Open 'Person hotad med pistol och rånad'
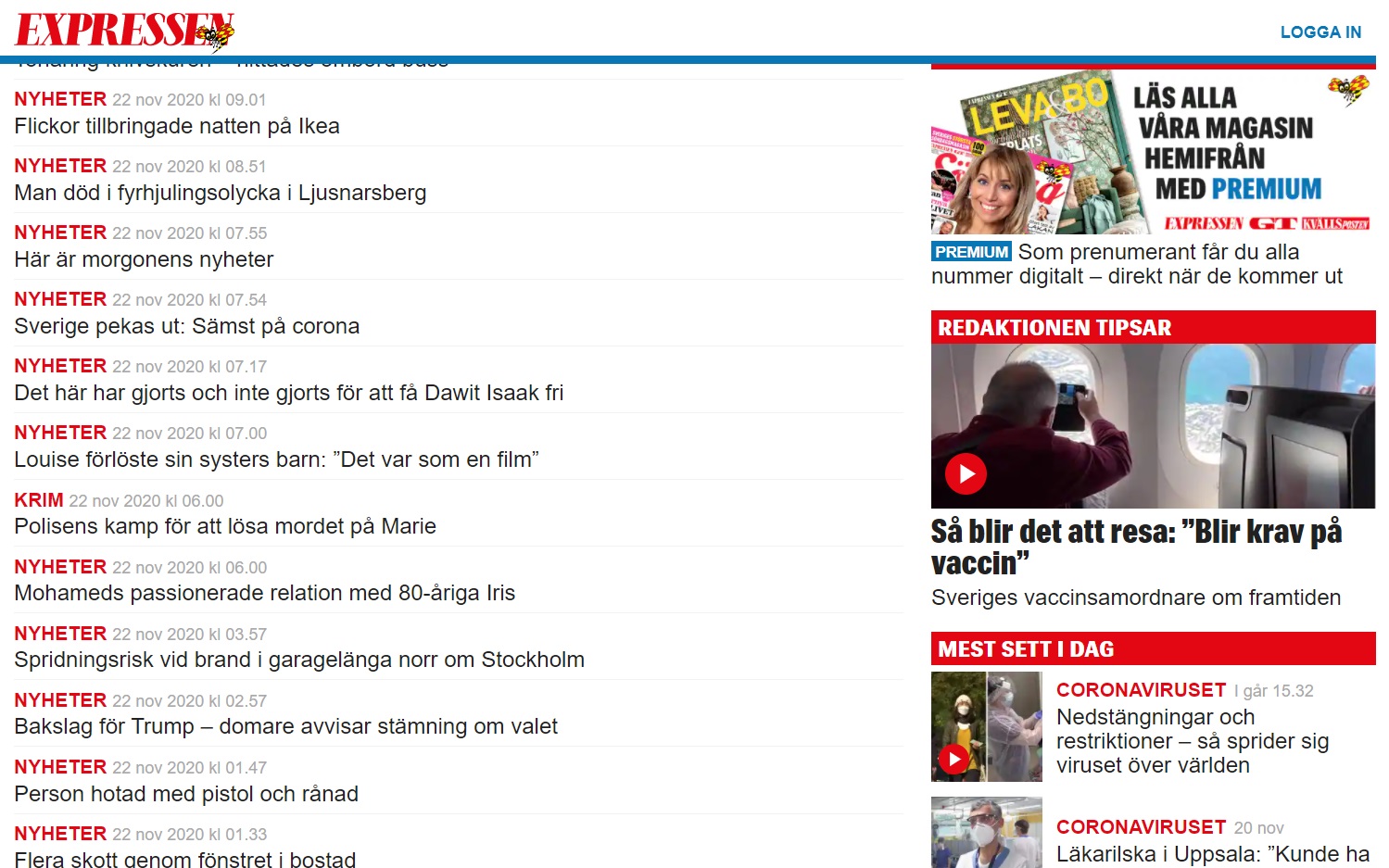This screenshot has width=1389, height=868. point(186,794)
